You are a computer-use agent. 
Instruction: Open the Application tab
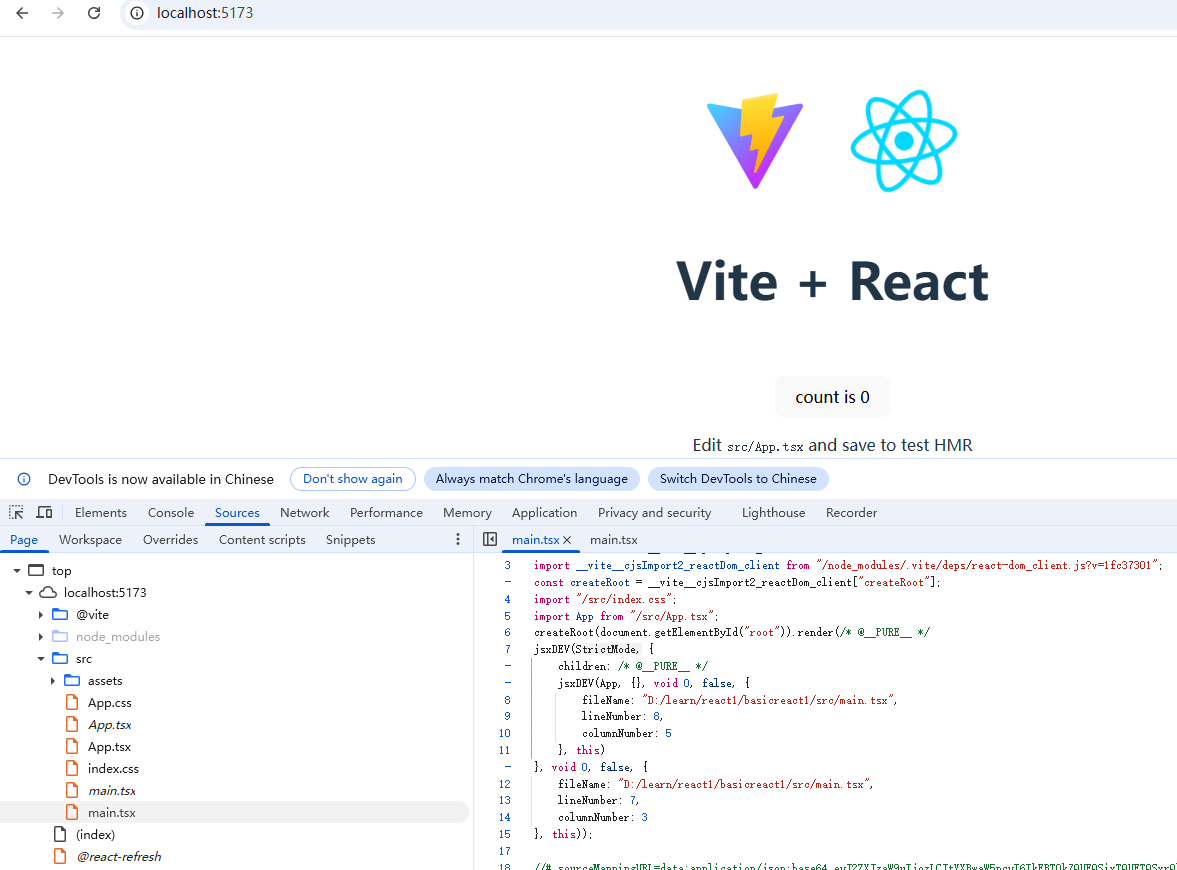[544, 513]
